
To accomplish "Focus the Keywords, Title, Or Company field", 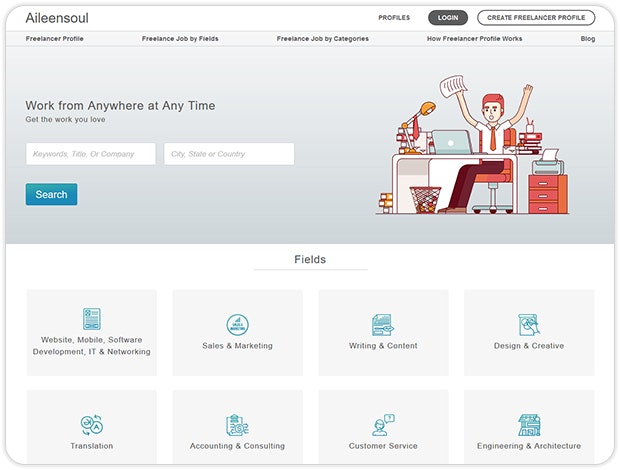I will [91, 154].
